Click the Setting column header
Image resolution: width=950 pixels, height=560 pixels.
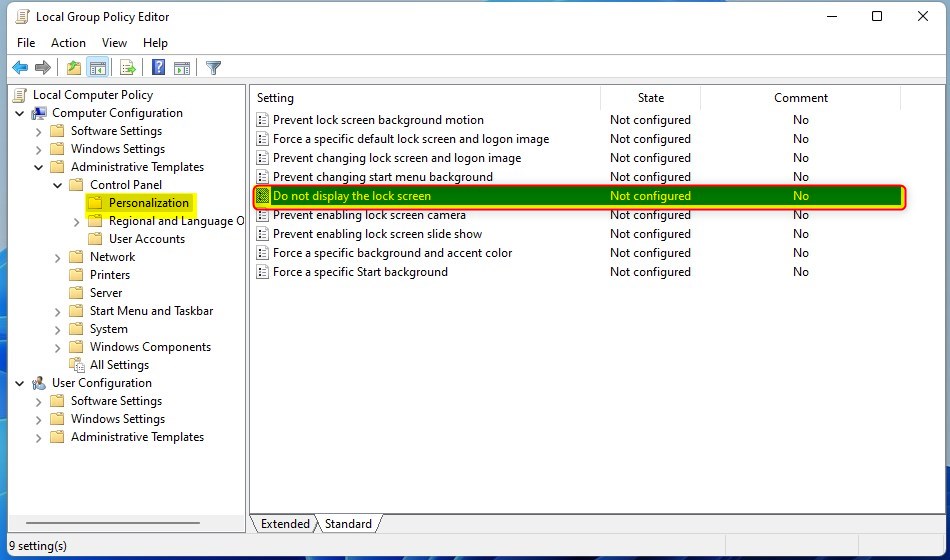[425, 98]
